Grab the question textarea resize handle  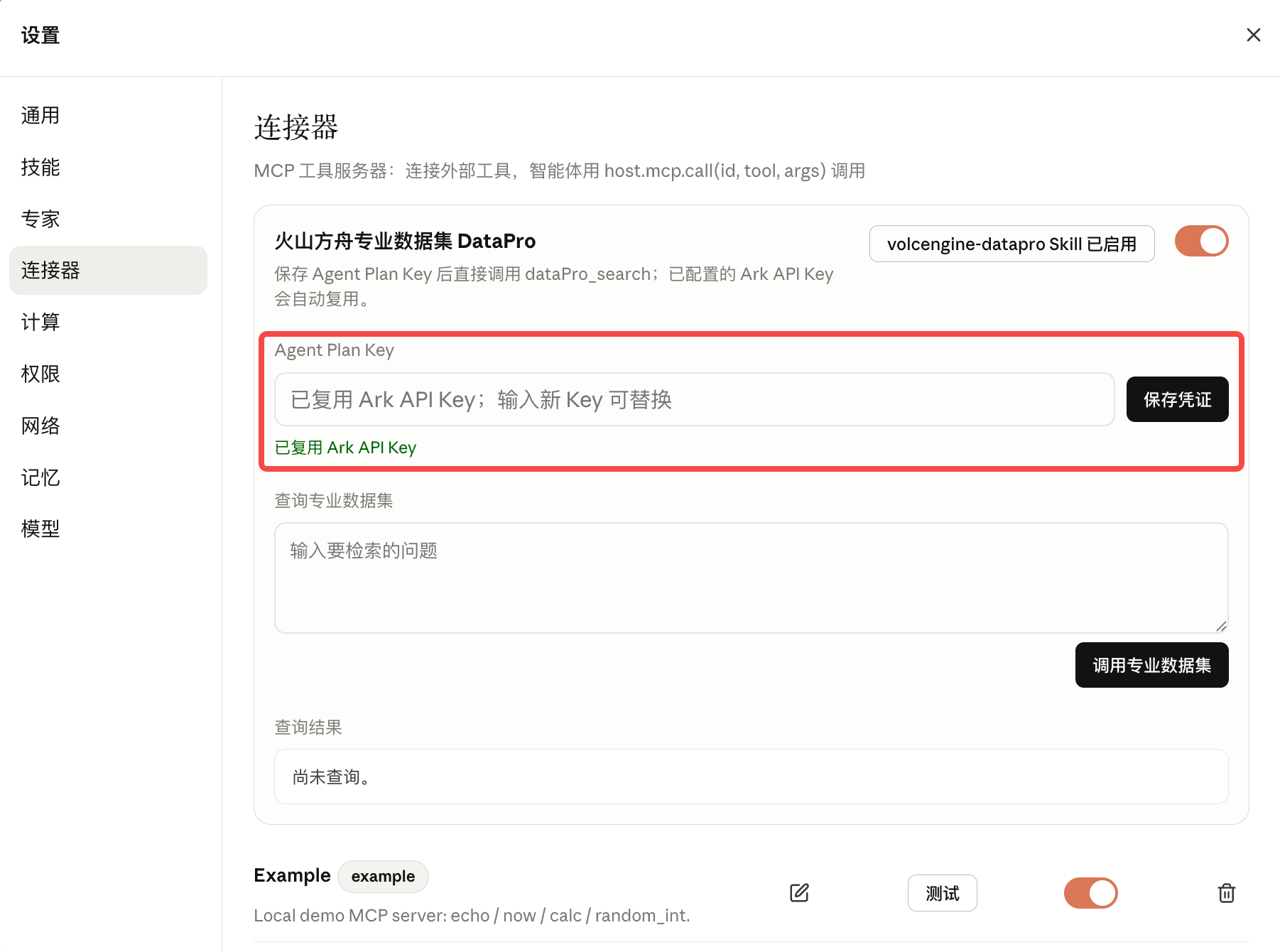(1221, 625)
